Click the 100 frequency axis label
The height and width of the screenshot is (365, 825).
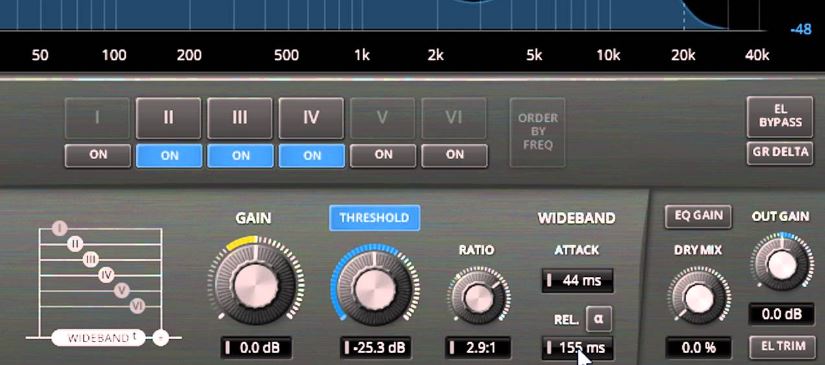pyautogui.click(x=114, y=55)
